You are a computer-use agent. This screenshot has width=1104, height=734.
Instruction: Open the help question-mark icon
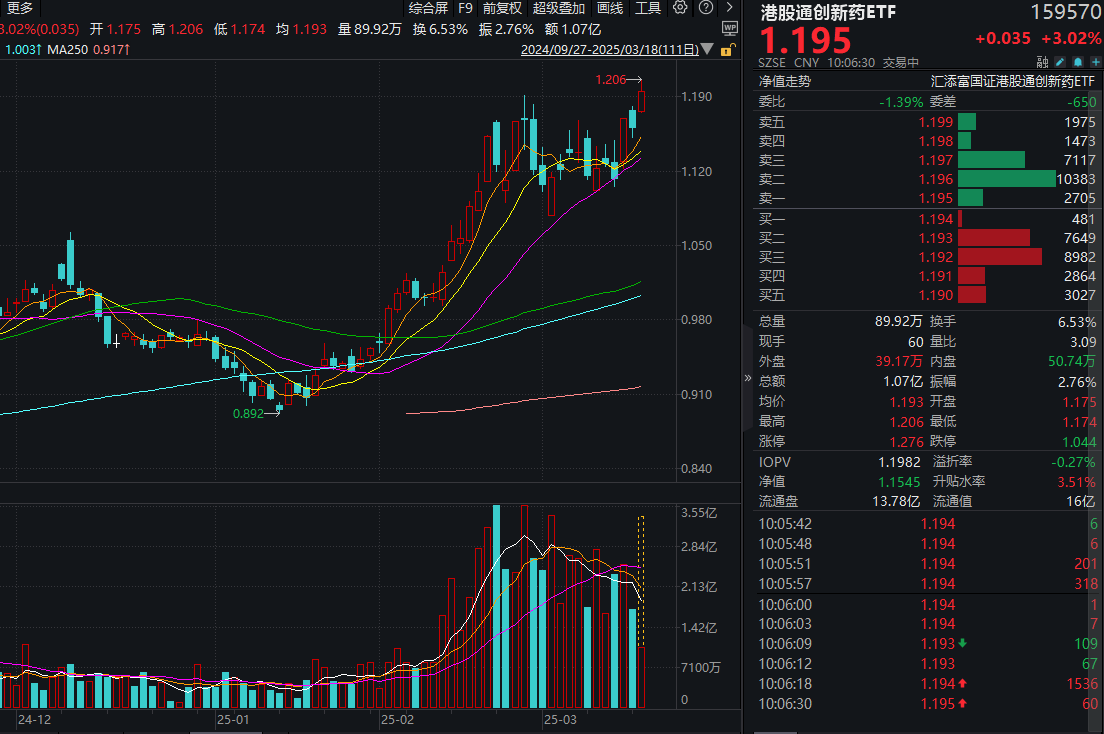click(x=706, y=8)
